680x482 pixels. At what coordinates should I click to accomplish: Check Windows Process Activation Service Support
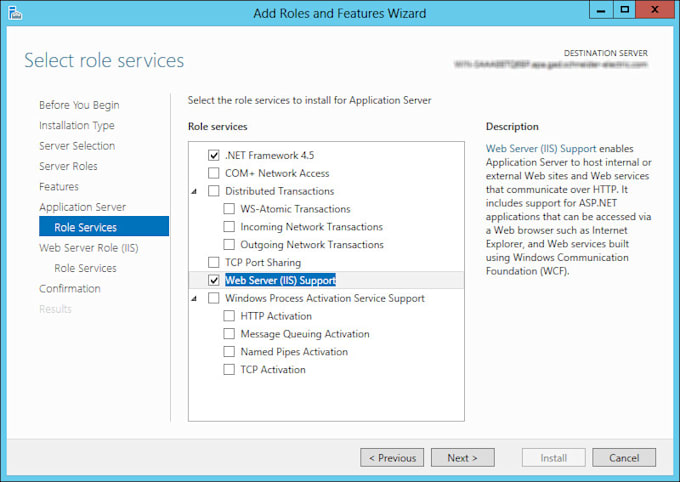pyautogui.click(x=213, y=298)
